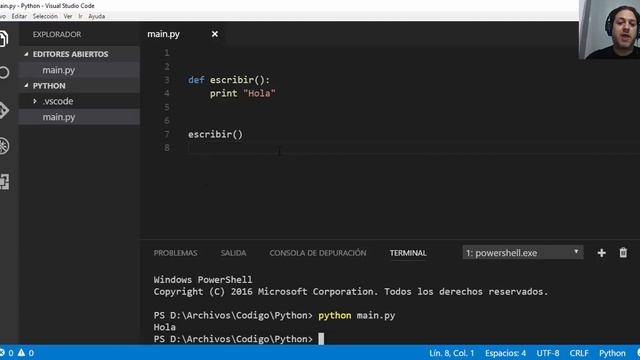The height and width of the screenshot is (360, 640).
Task: Click the warnings triangle icon in status bar
Action: coord(21,353)
